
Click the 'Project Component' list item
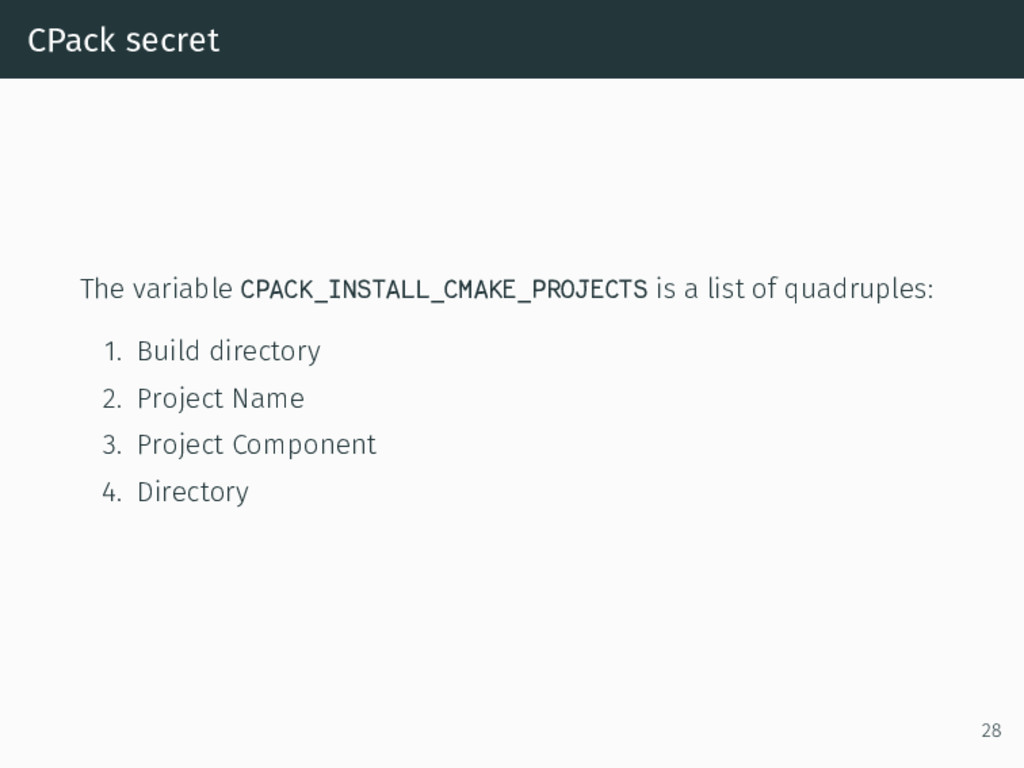pos(257,445)
